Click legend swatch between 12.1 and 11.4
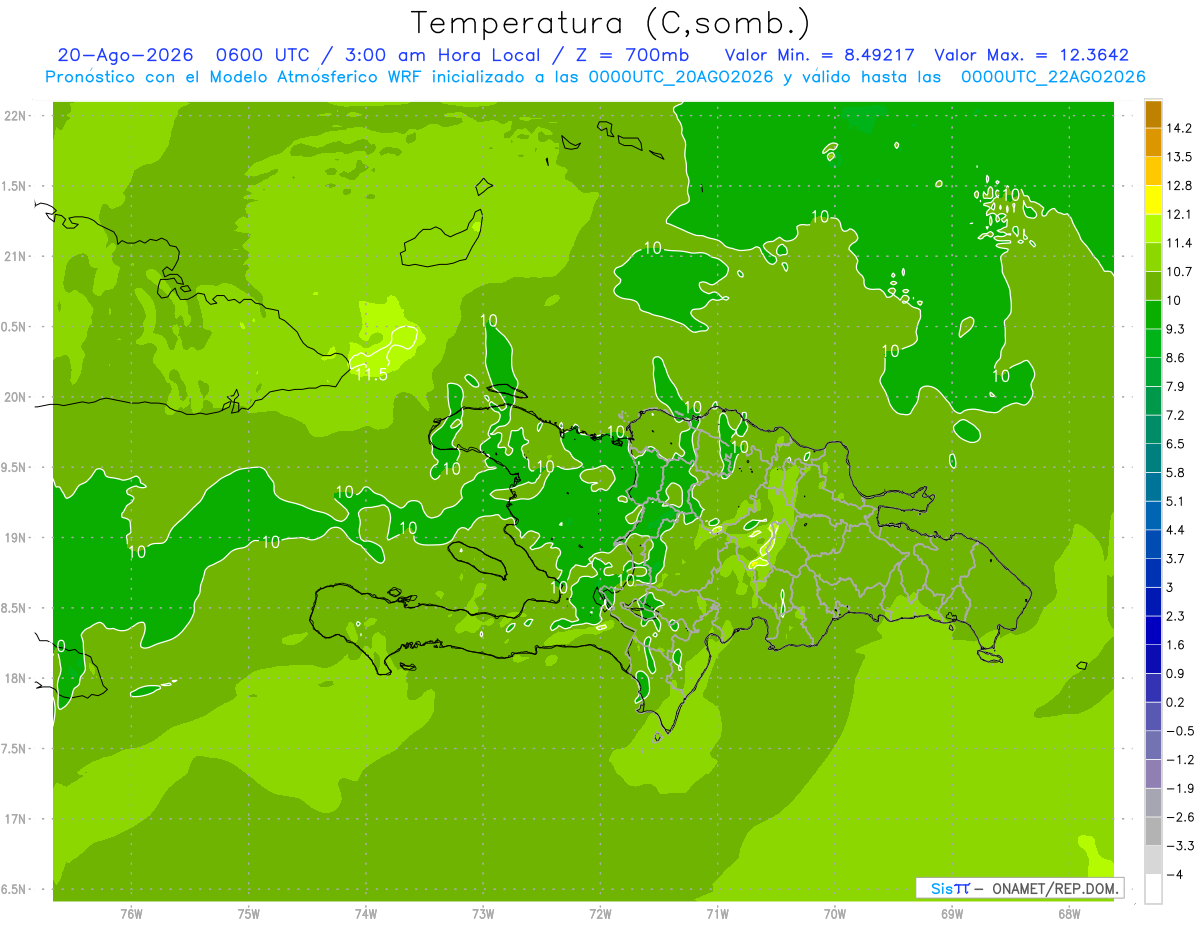The height and width of the screenshot is (927, 1200). 1153,228
